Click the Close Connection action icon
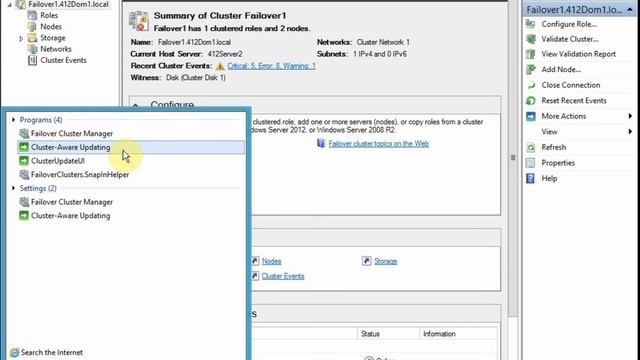640x360 pixels. point(531,85)
